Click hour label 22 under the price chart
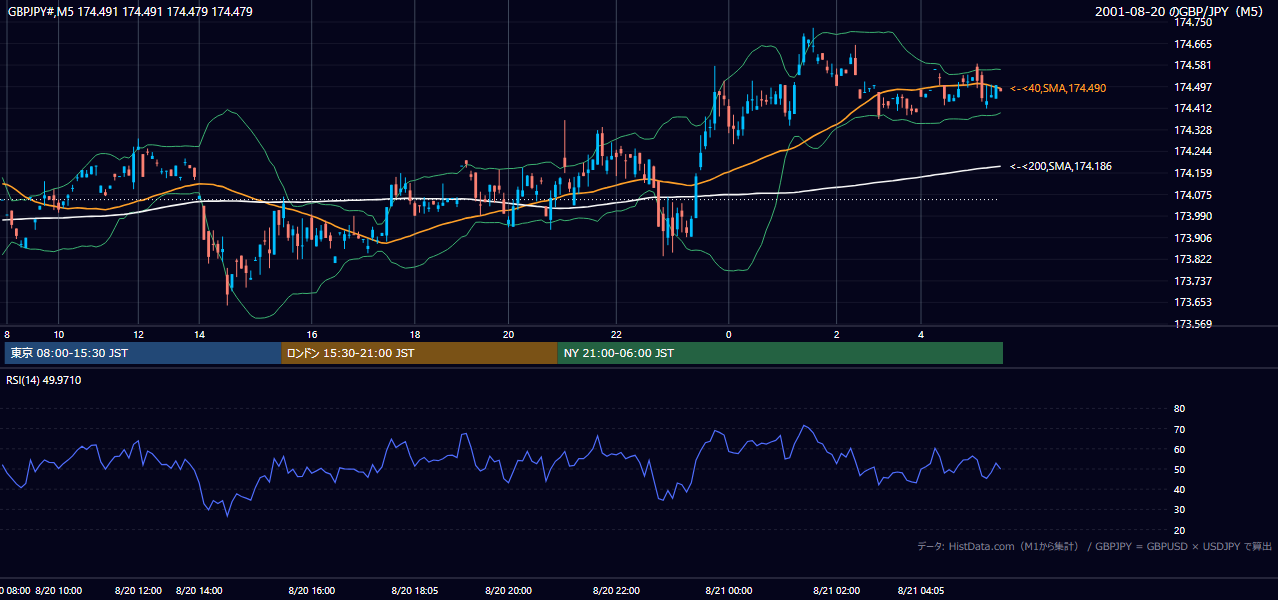Screen dimensions: 1278x600 tap(616, 334)
